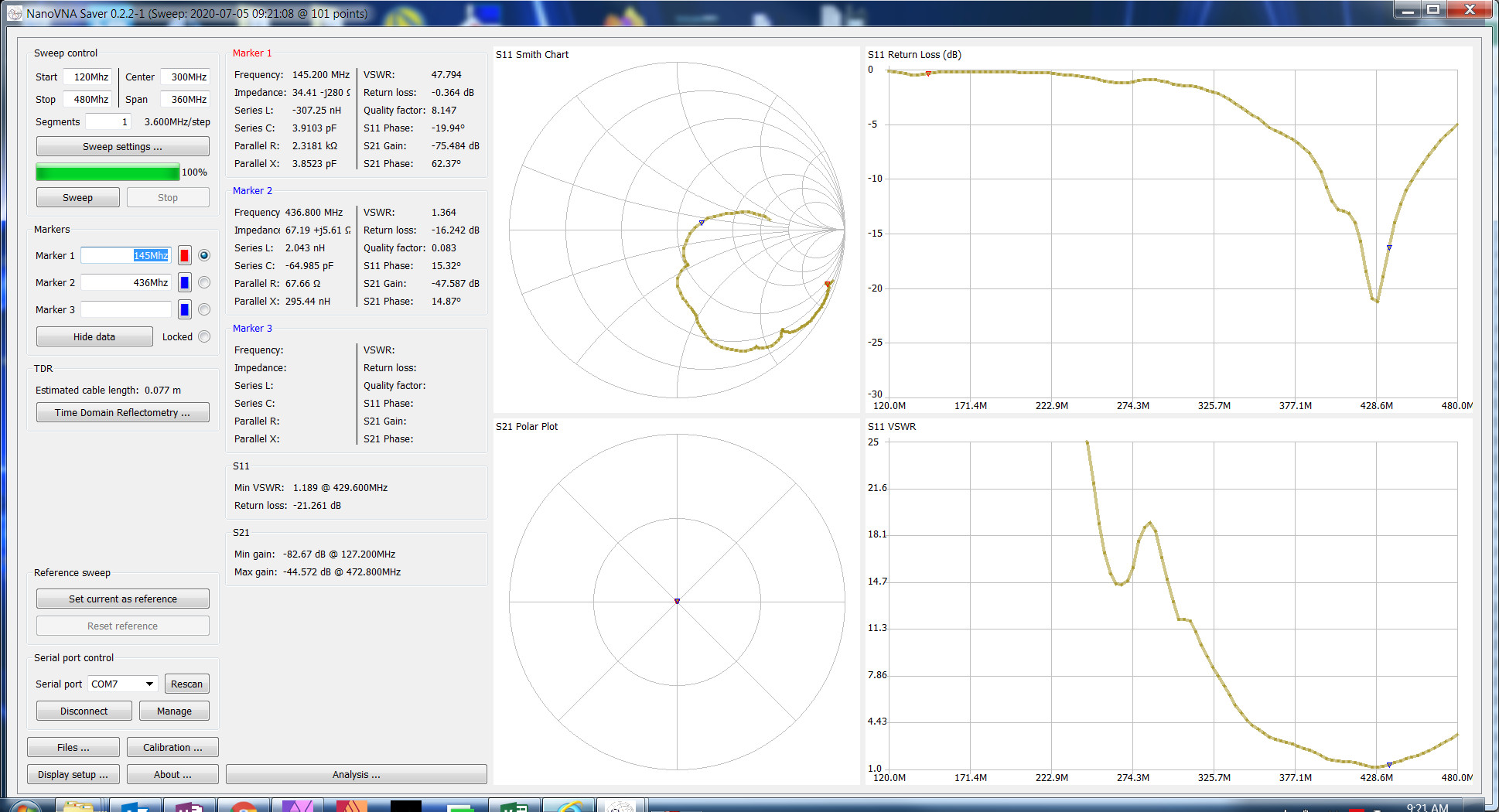Open the Sweep settings dialog
Screen dimensions: 1499x812
(122, 147)
